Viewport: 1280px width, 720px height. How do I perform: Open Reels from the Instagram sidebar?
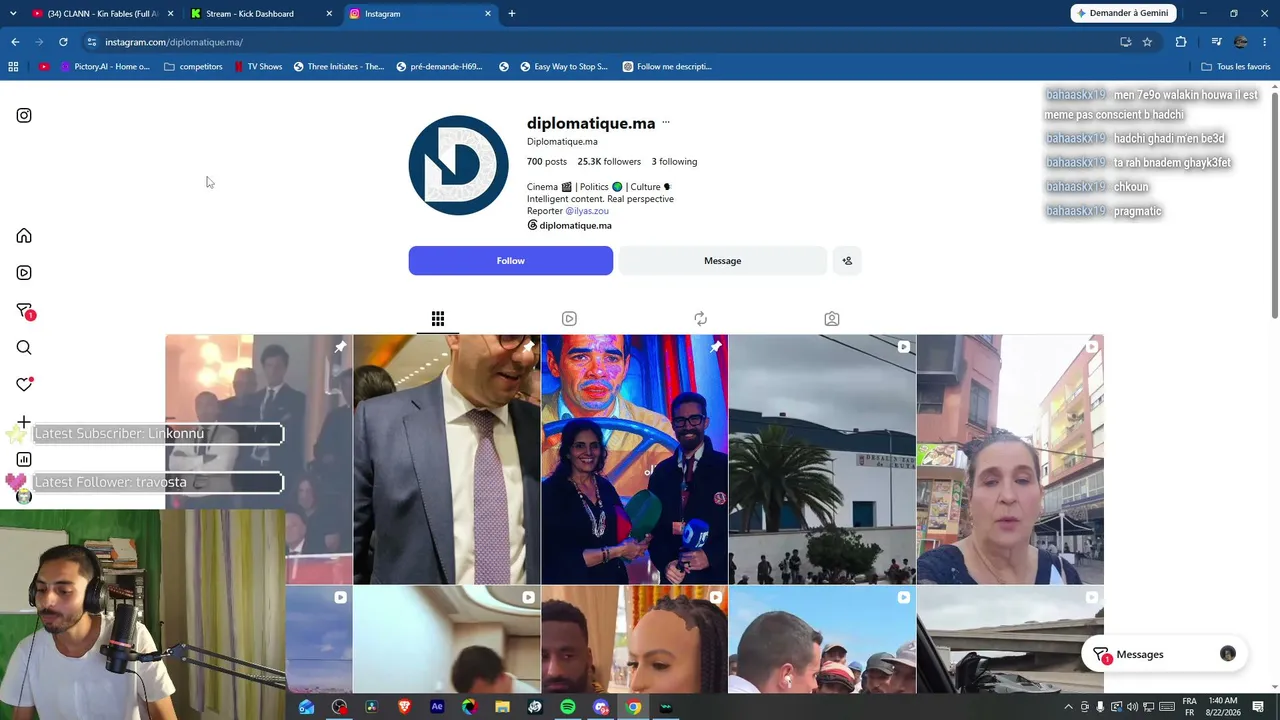click(x=24, y=273)
